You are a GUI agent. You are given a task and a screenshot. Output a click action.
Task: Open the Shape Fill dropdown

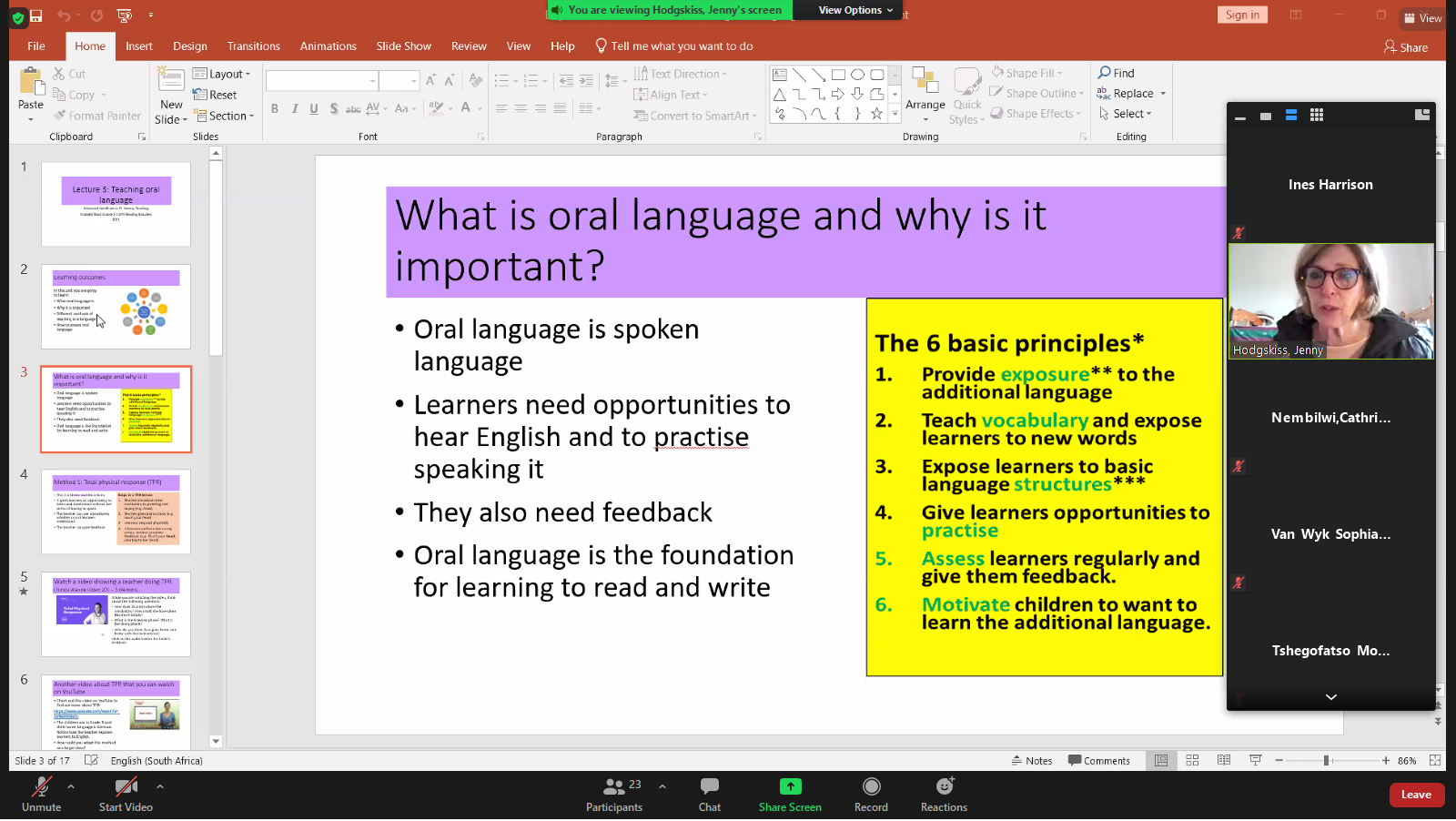(x=1026, y=73)
